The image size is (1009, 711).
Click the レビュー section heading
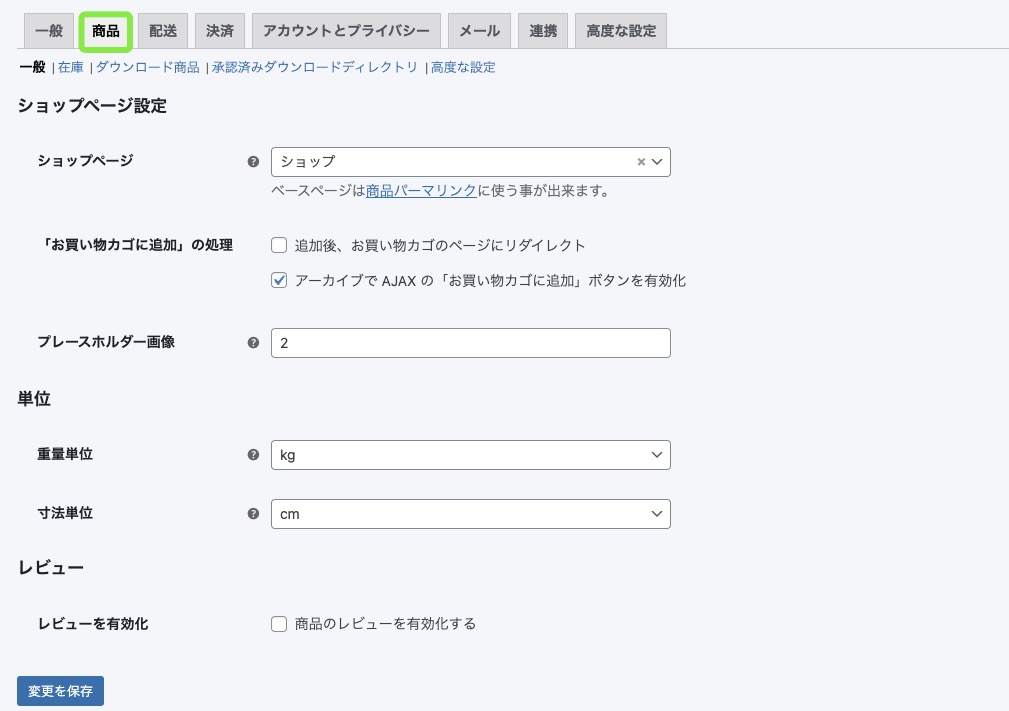(x=51, y=568)
